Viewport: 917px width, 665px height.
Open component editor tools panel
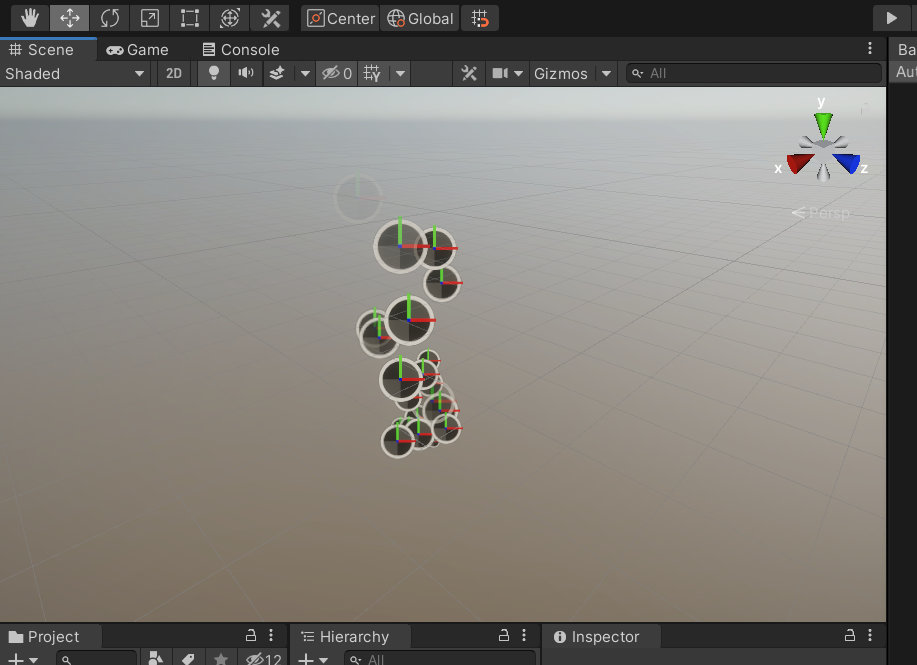(468, 74)
